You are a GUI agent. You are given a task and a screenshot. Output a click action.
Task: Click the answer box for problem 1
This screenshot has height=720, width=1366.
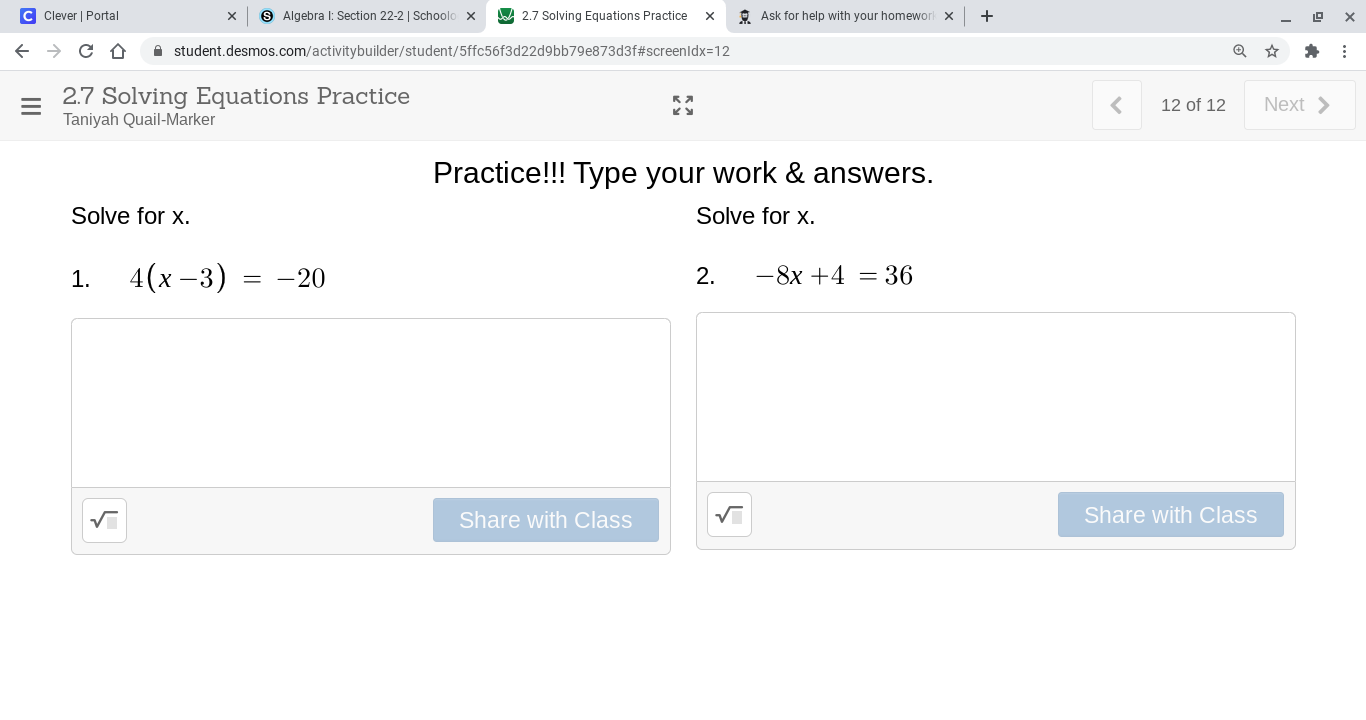(371, 403)
